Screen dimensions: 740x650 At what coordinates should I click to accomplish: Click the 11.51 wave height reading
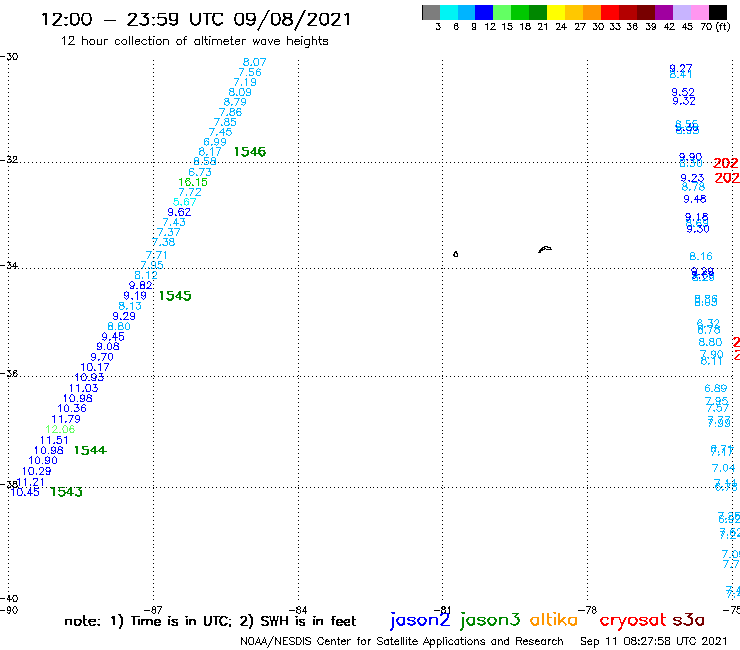54,440
